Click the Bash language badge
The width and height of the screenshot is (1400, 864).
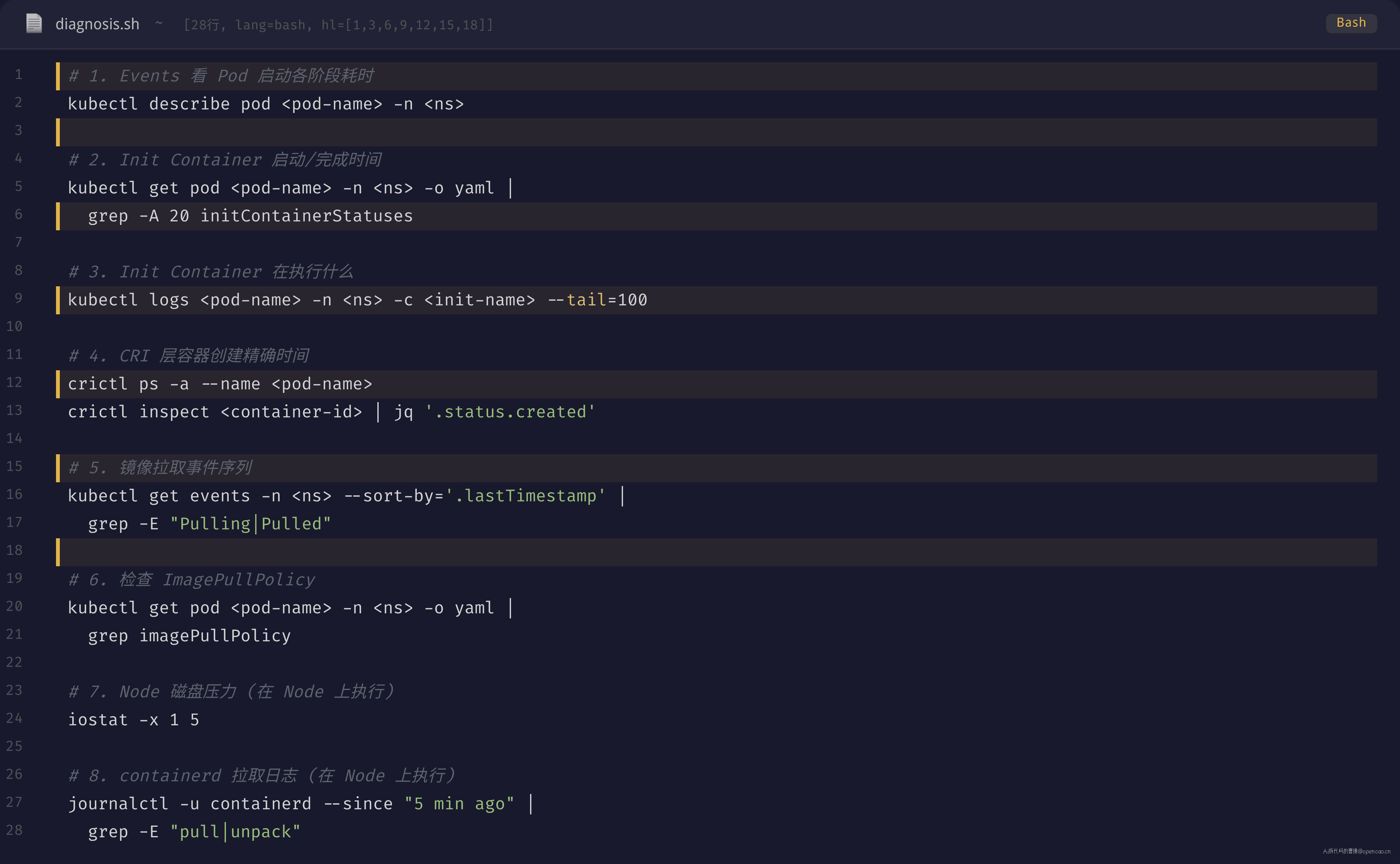(x=1351, y=23)
